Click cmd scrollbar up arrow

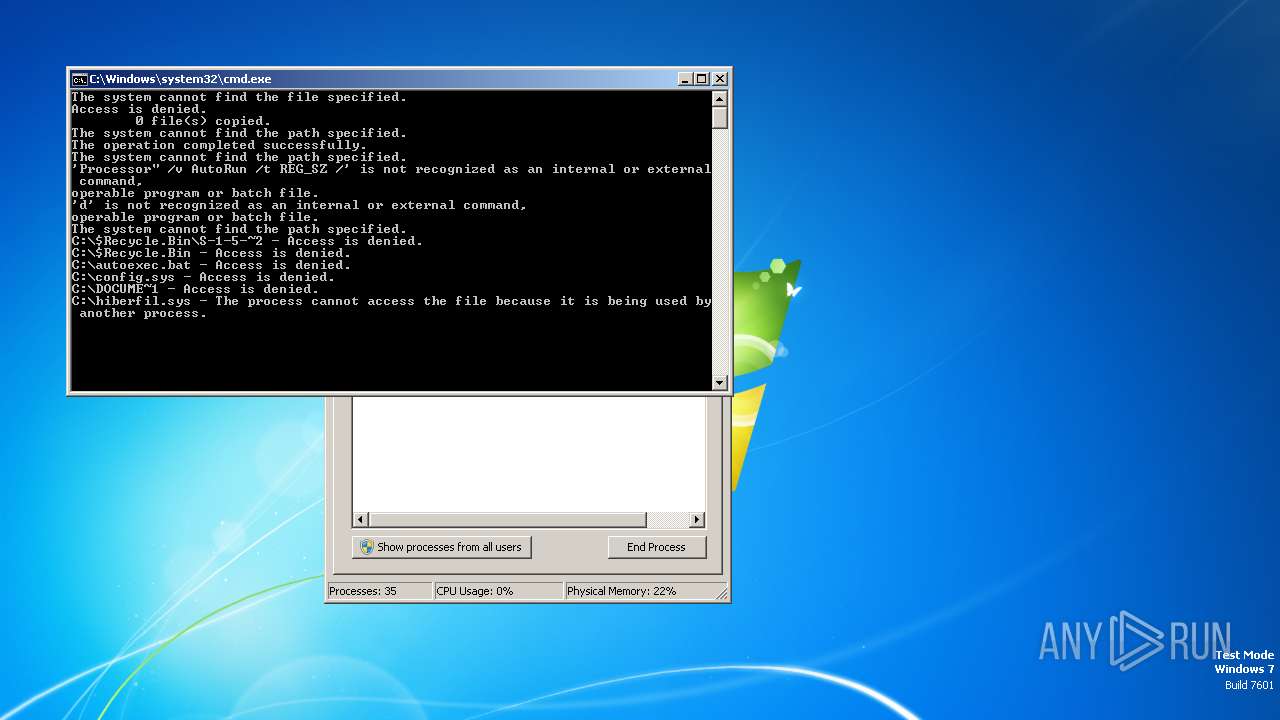click(x=719, y=99)
